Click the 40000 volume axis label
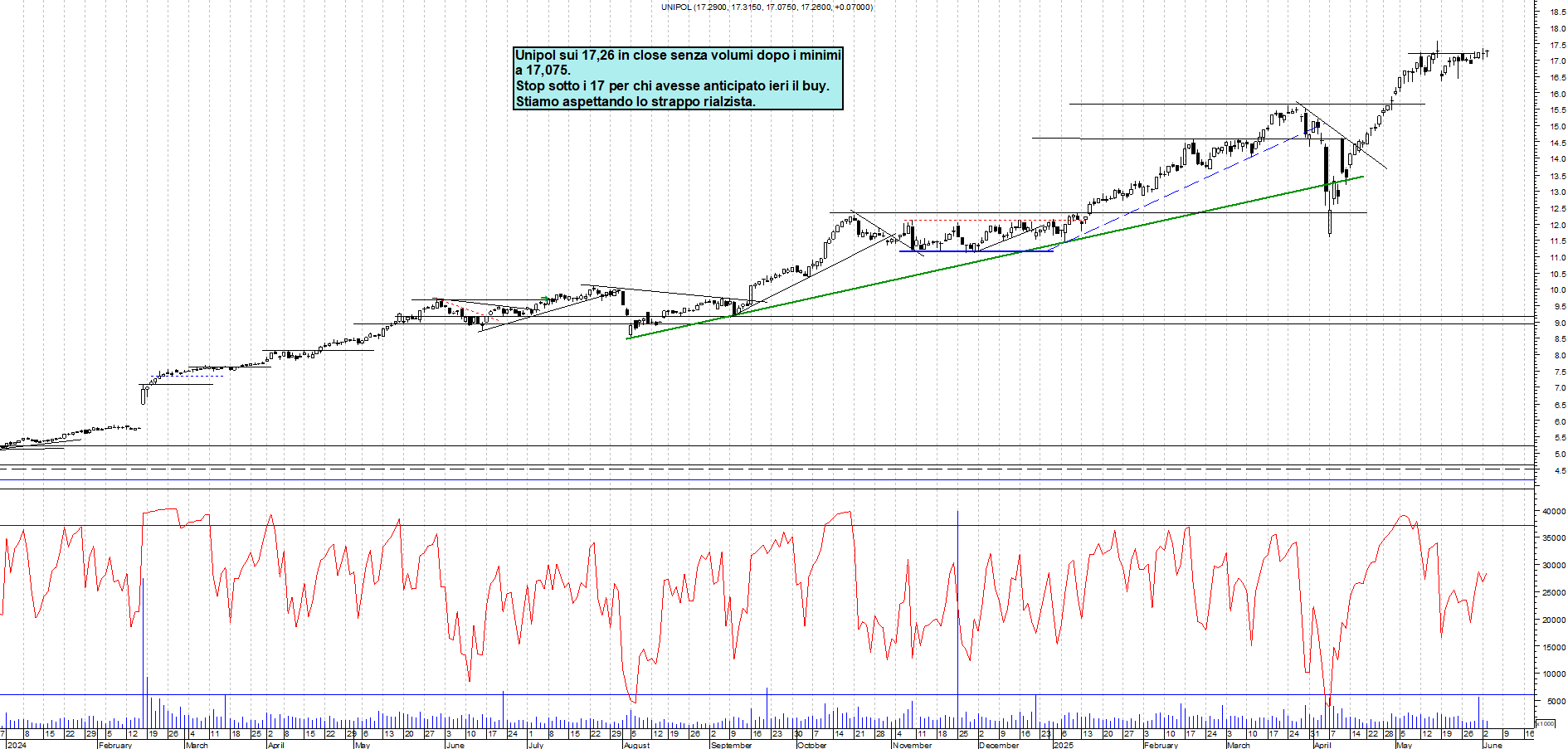This screenshot has height=749, width=1568. 1554,512
